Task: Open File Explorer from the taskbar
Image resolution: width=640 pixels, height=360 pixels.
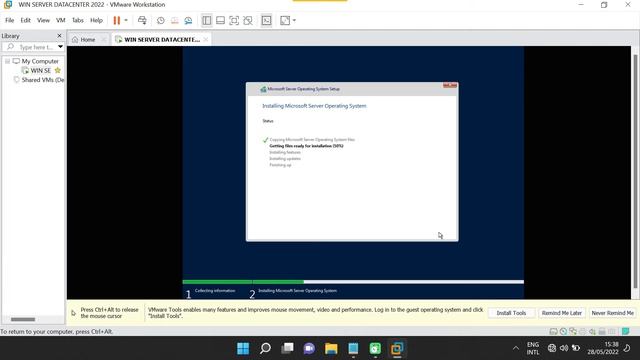Action: pos(331,348)
